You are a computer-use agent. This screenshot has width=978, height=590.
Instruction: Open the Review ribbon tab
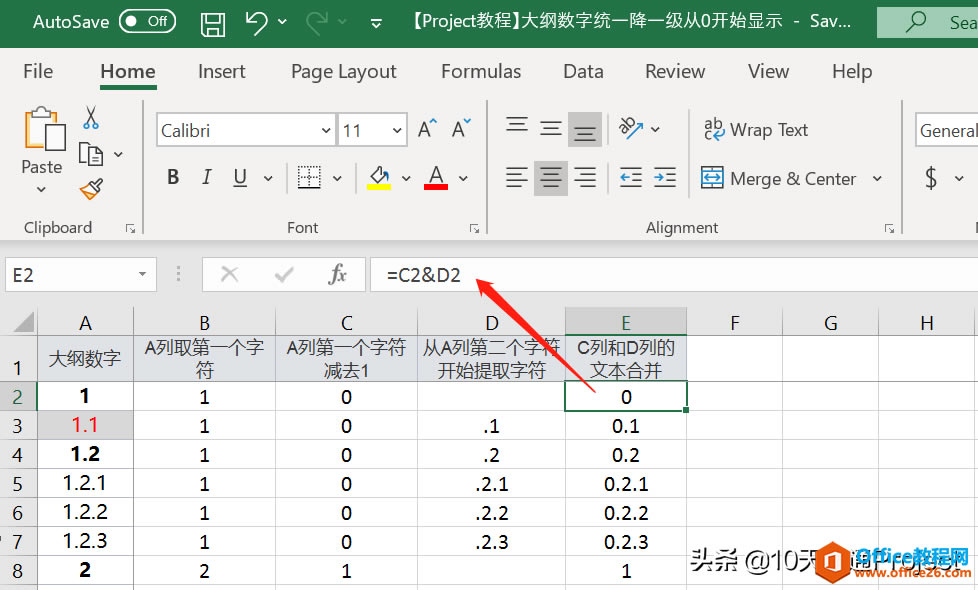click(x=674, y=71)
